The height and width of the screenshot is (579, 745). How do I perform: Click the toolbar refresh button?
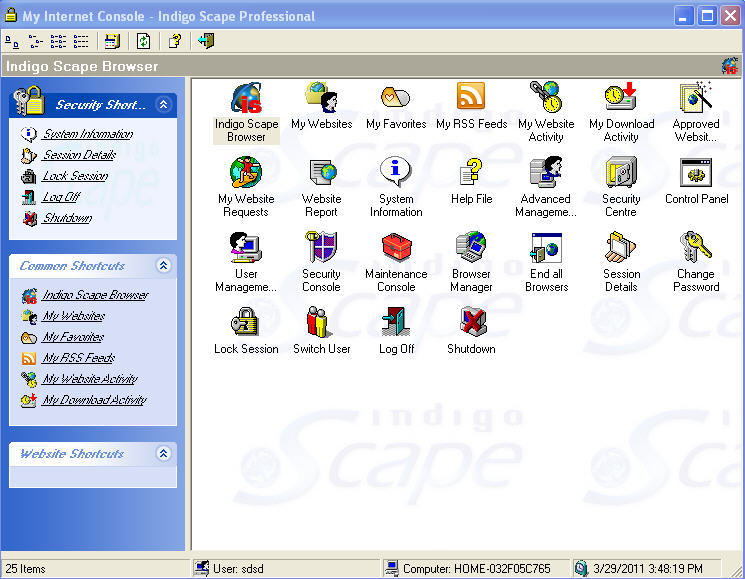click(143, 41)
